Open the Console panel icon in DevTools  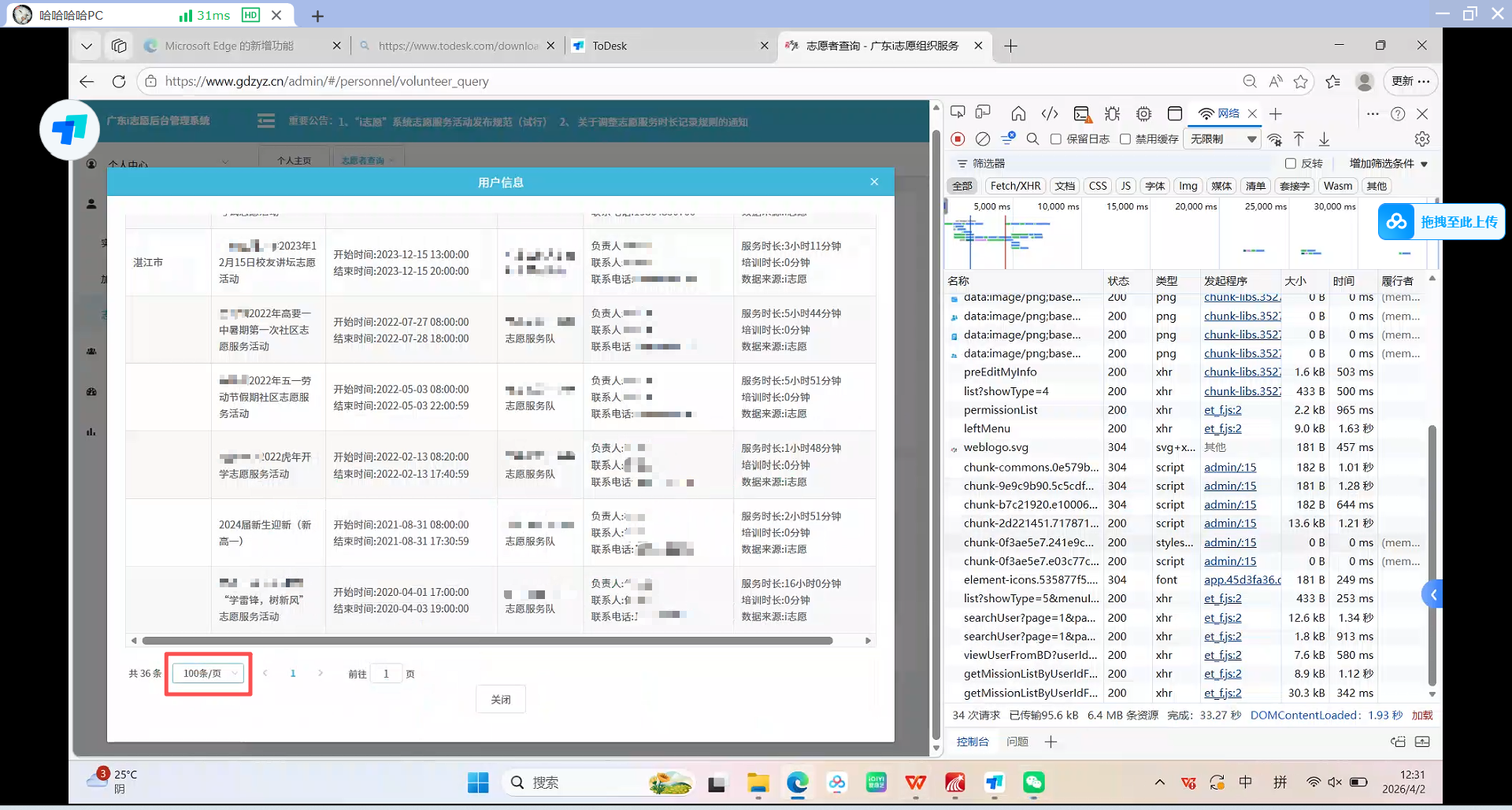click(x=1082, y=114)
